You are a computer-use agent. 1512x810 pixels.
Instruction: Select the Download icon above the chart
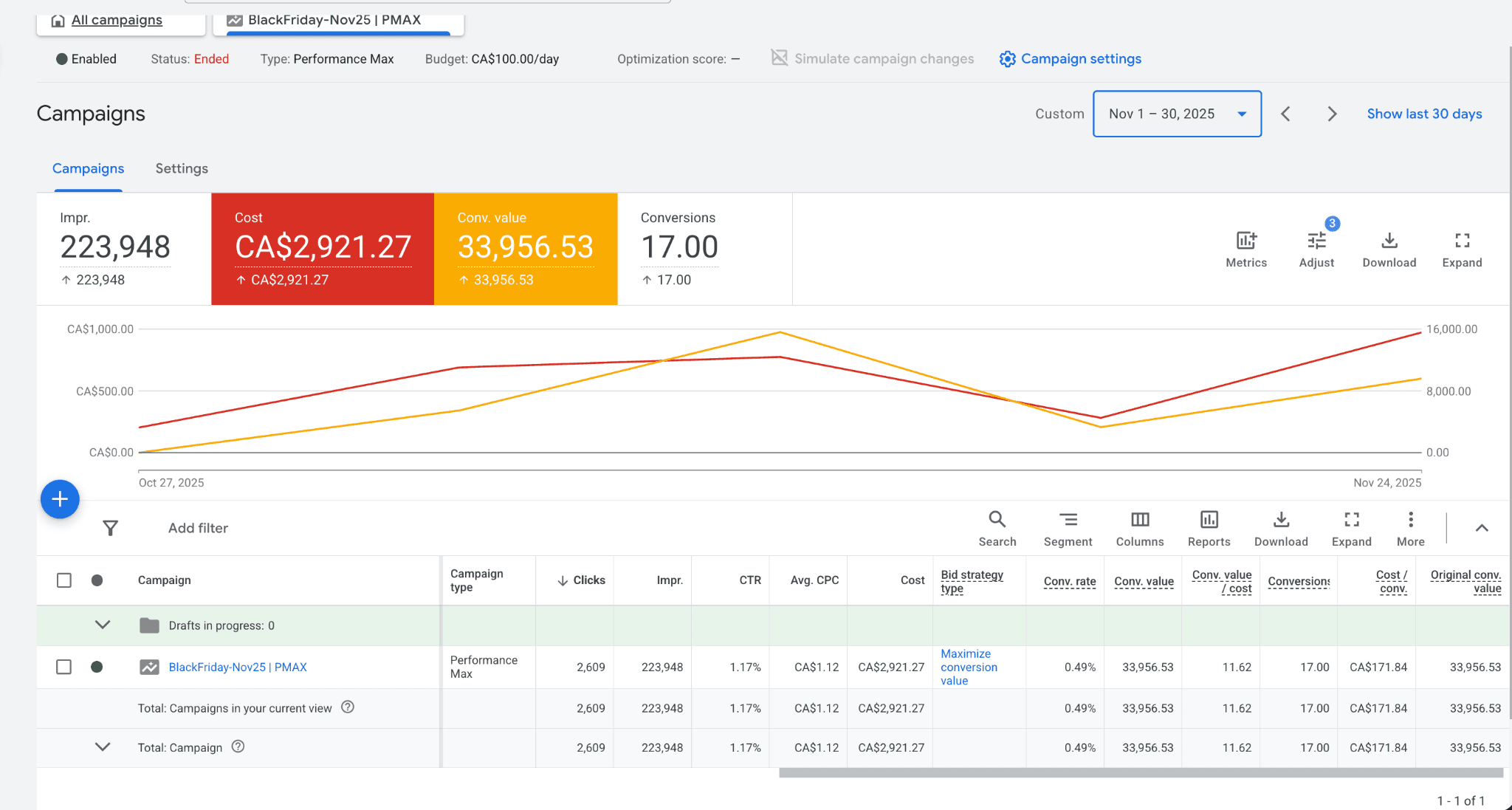(x=1389, y=241)
